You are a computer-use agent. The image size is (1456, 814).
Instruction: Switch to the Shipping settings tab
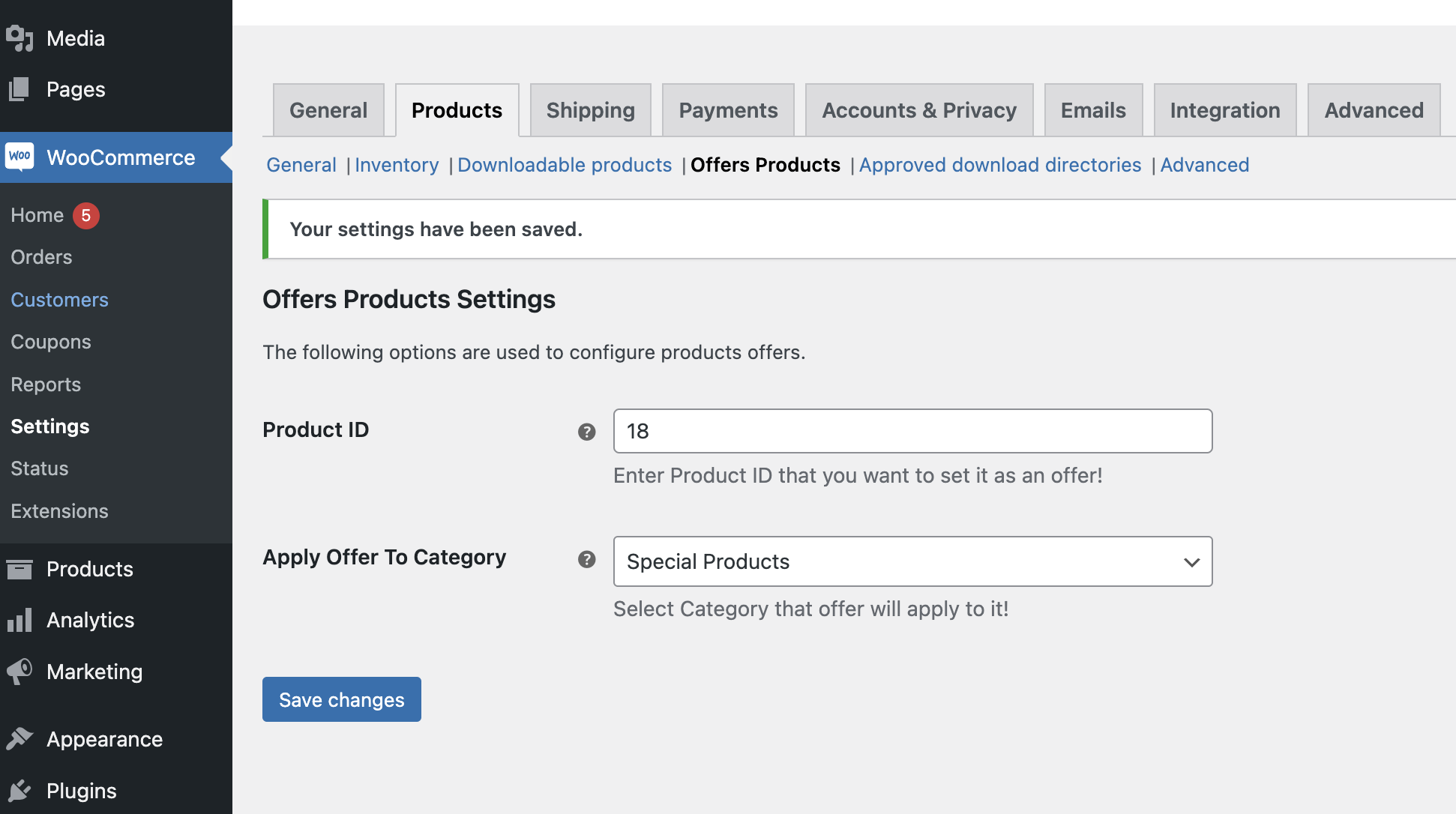(x=590, y=110)
